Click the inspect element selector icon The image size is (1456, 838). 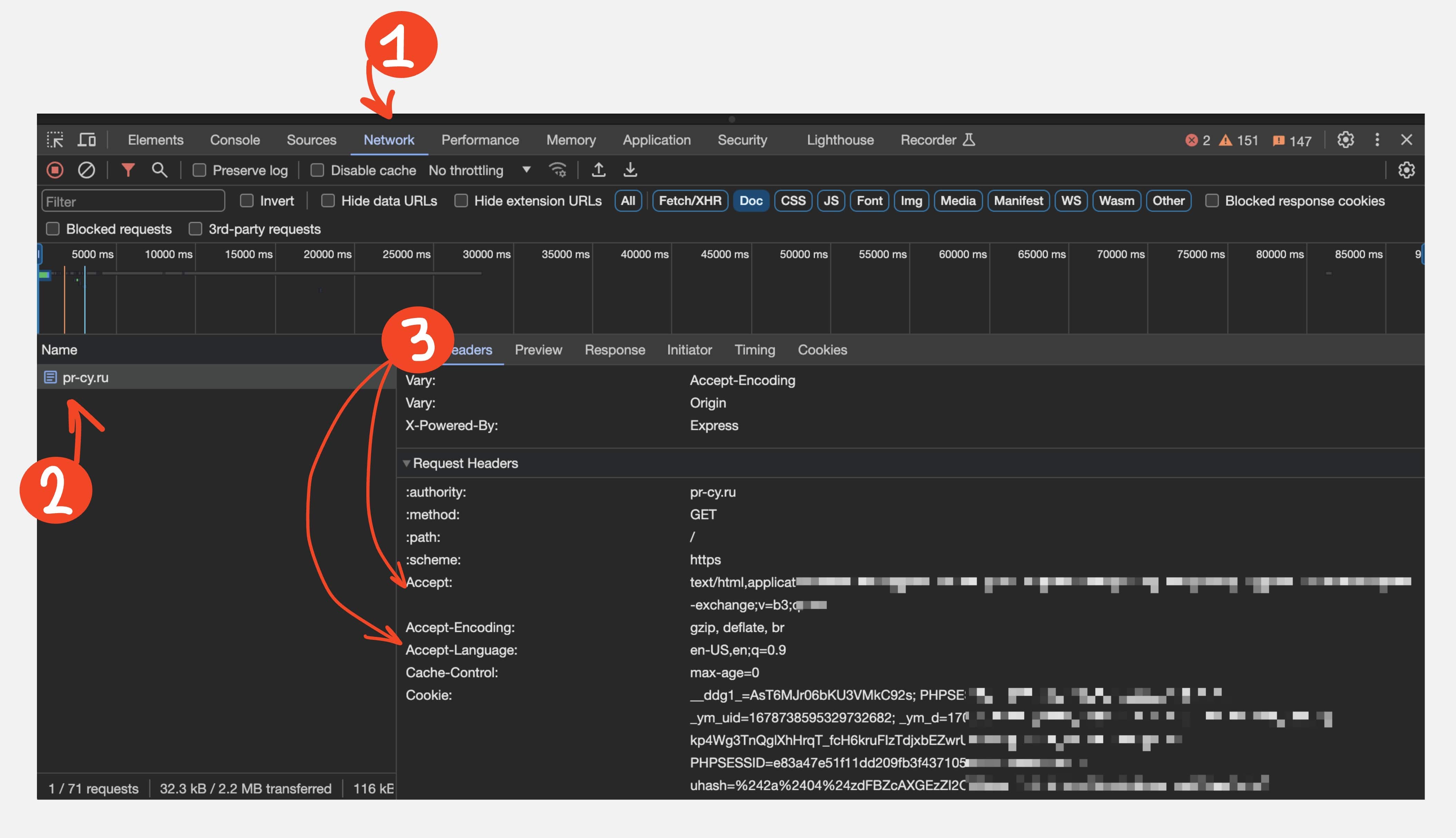pyautogui.click(x=55, y=140)
